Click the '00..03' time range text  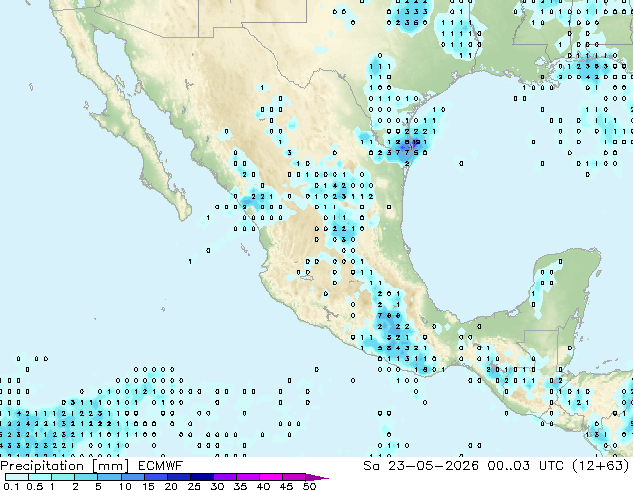[509, 466]
